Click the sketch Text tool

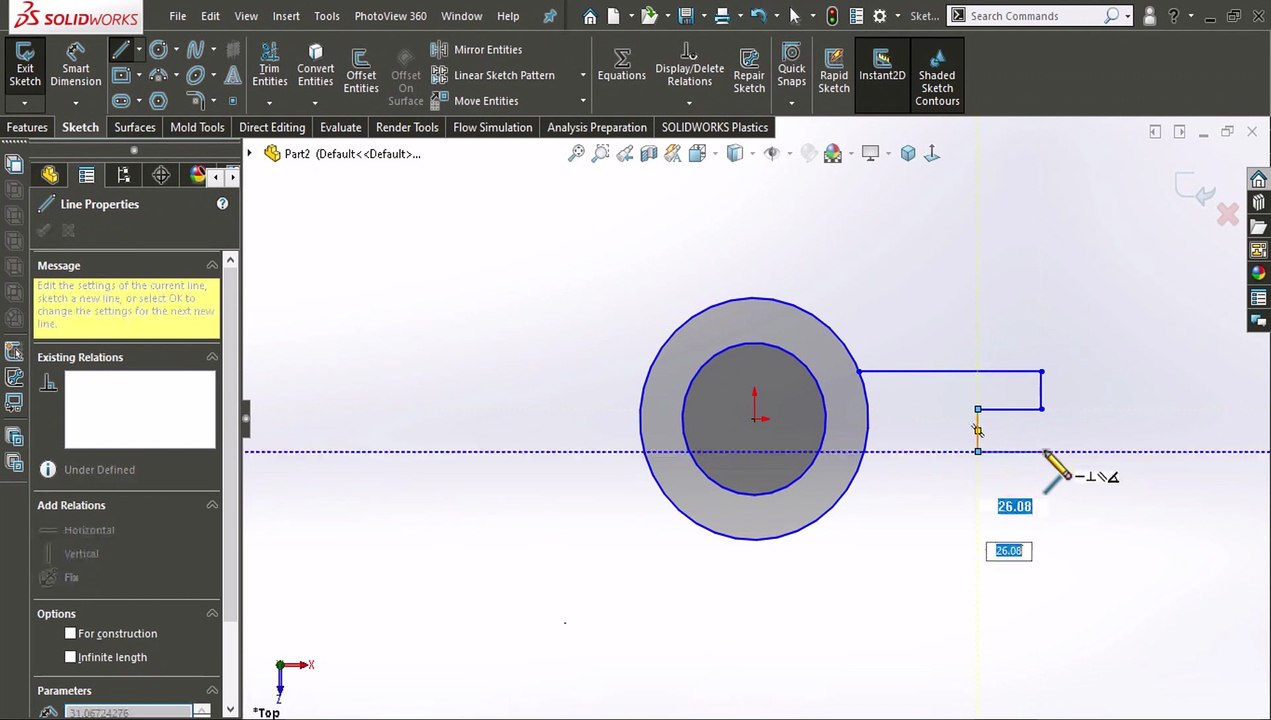(233, 75)
